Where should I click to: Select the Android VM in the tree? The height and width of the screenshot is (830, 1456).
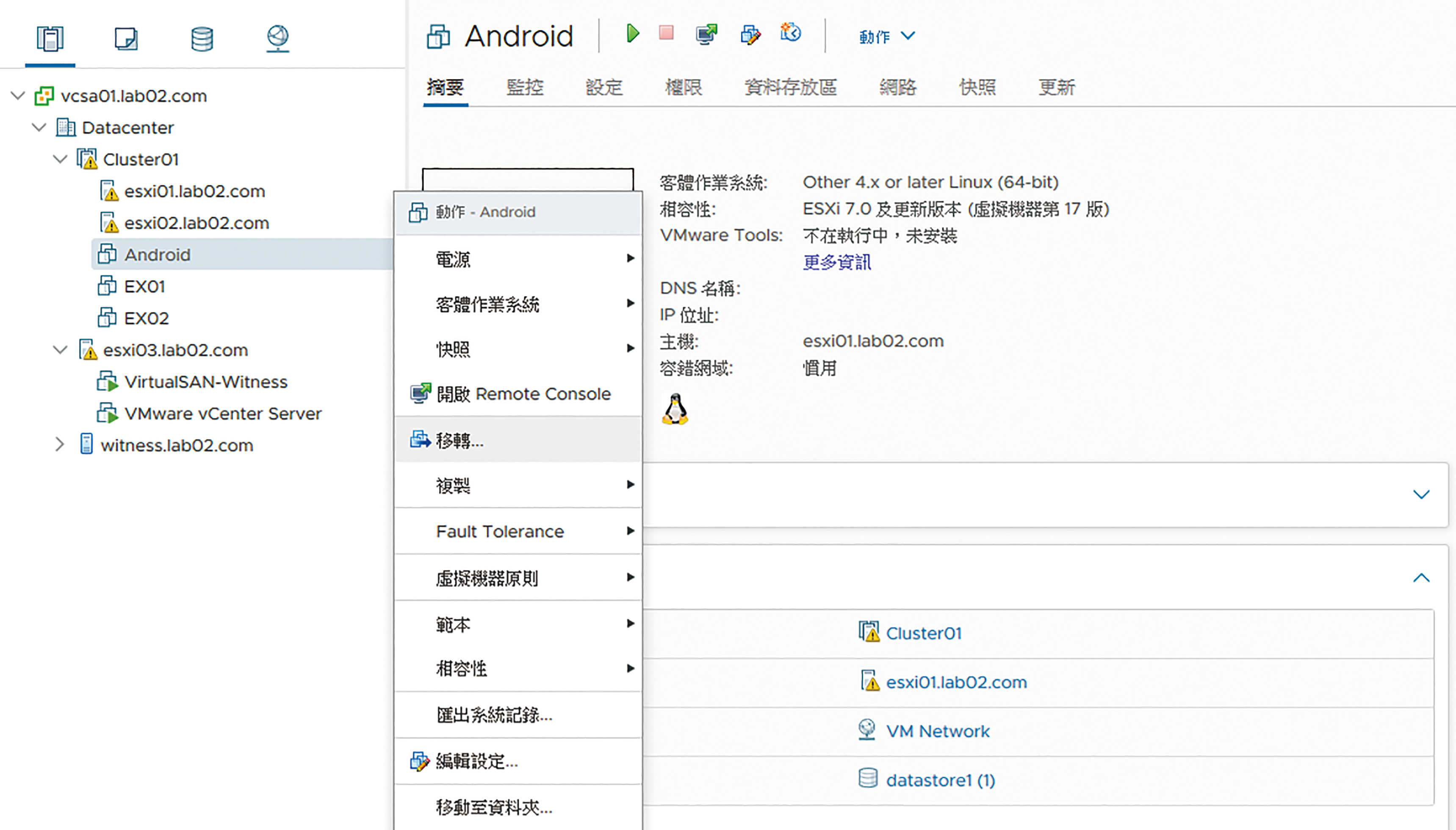(x=157, y=254)
